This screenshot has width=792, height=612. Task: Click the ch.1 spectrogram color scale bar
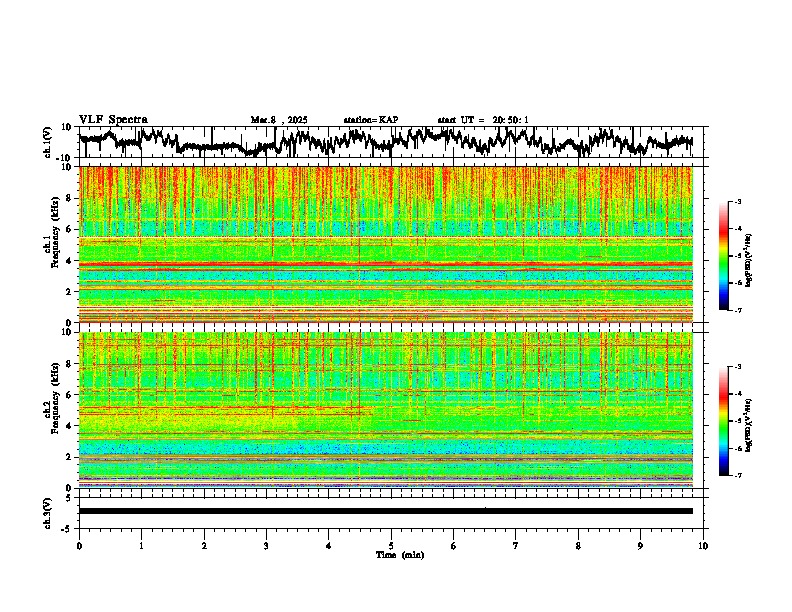[x=724, y=256]
